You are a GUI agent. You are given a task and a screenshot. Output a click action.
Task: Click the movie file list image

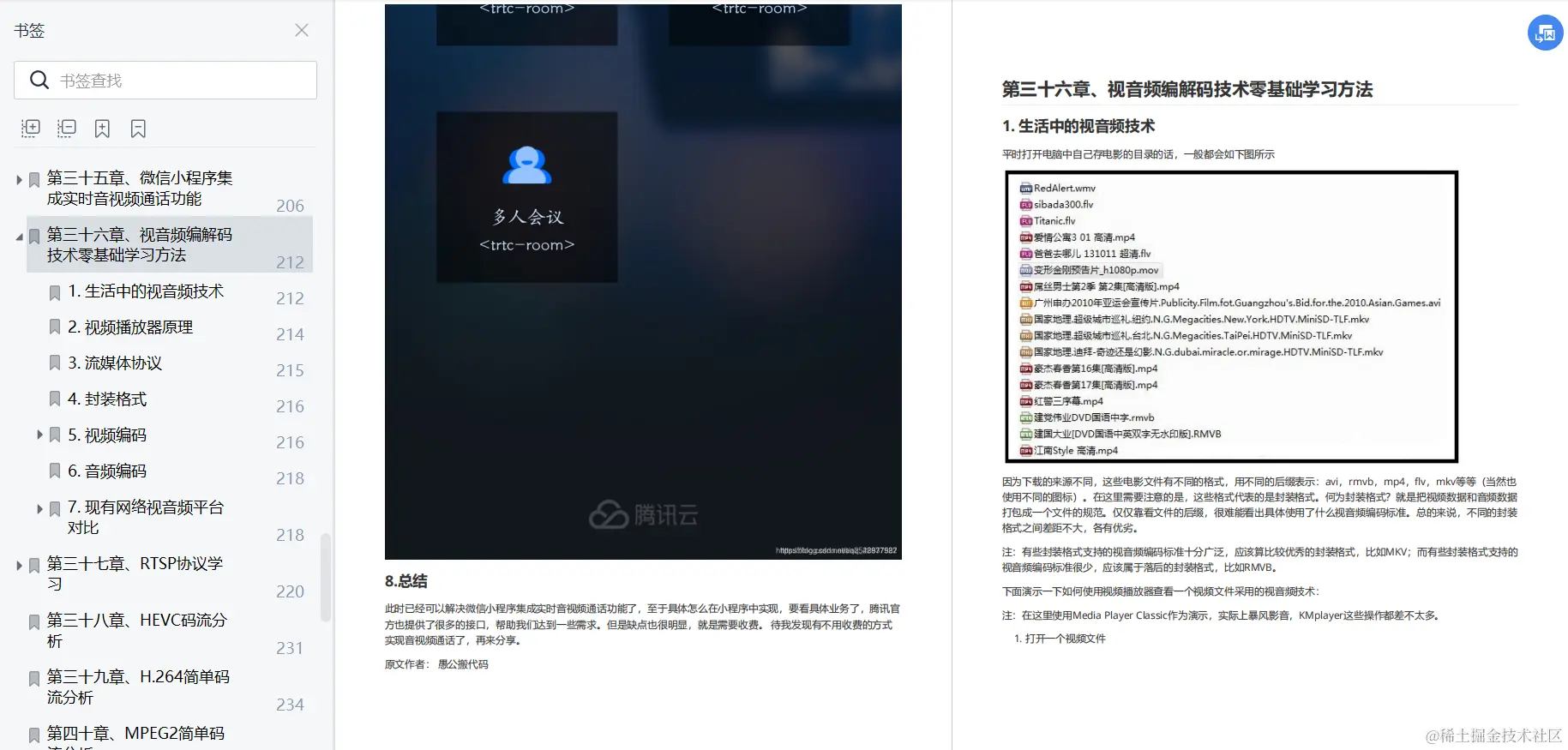[x=1231, y=317]
